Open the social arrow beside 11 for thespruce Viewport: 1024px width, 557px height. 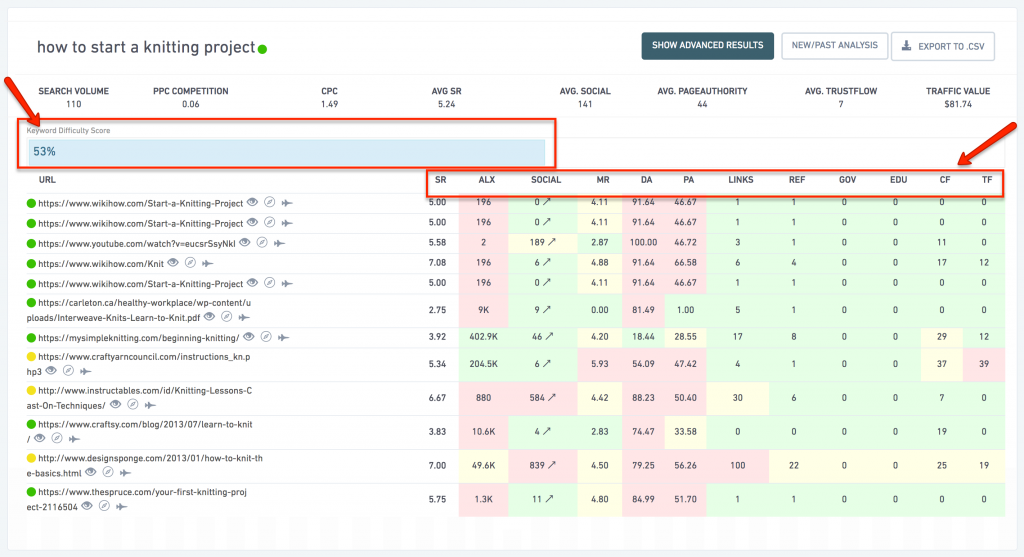click(549, 499)
